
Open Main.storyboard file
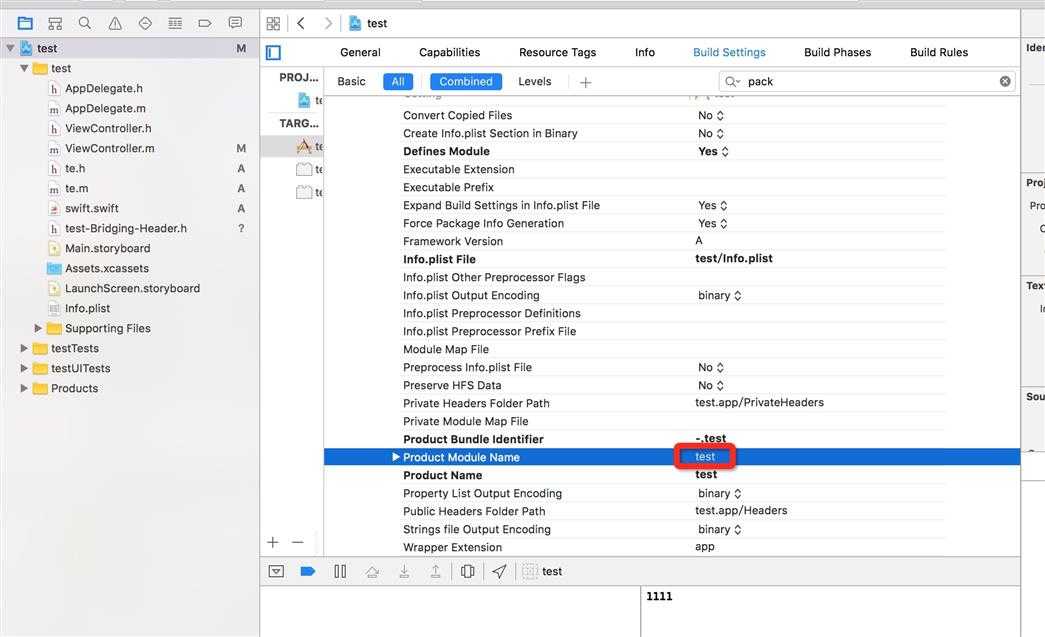click(x=107, y=248)
